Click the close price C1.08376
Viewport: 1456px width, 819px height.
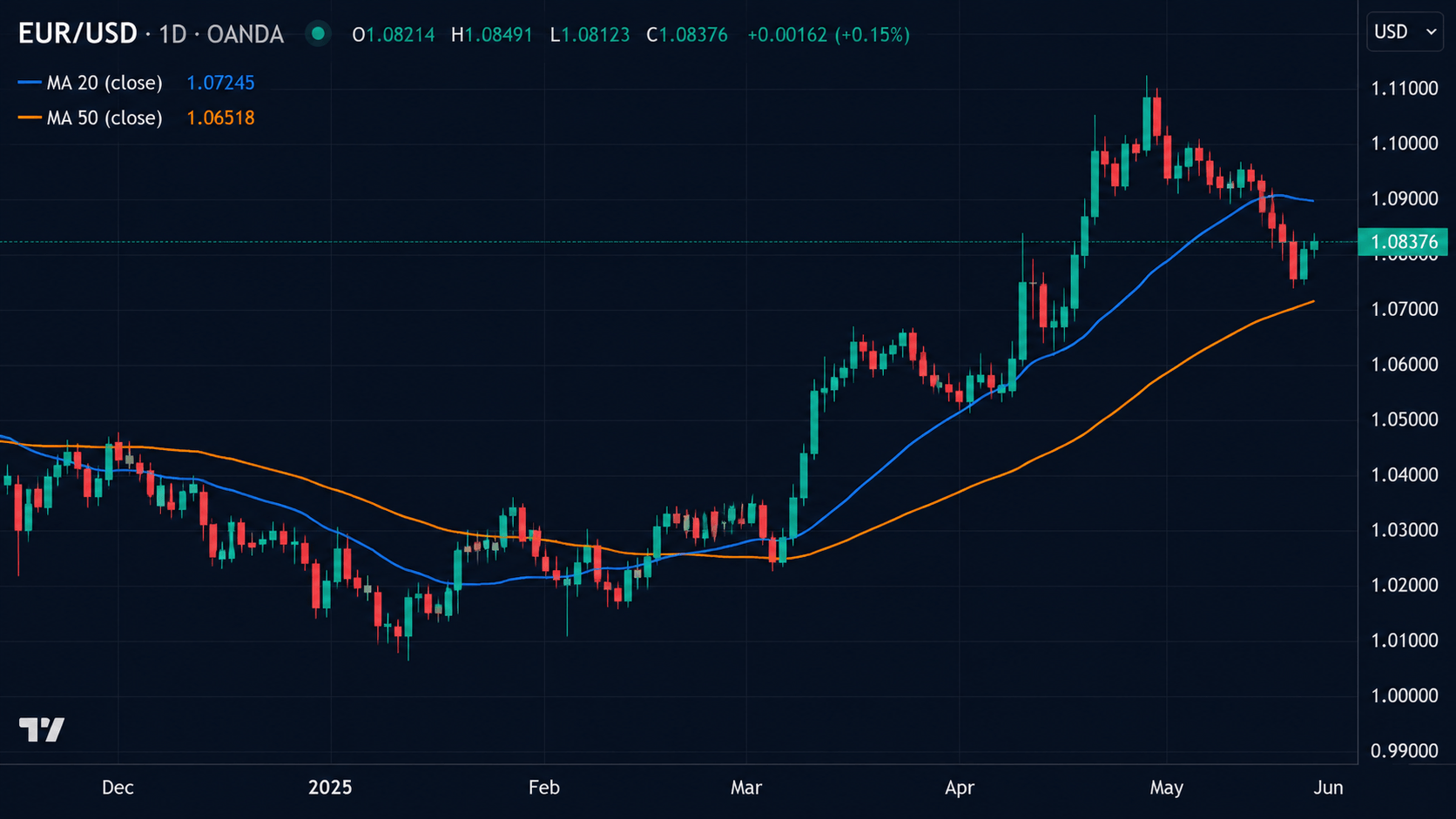tap(687, 35)
